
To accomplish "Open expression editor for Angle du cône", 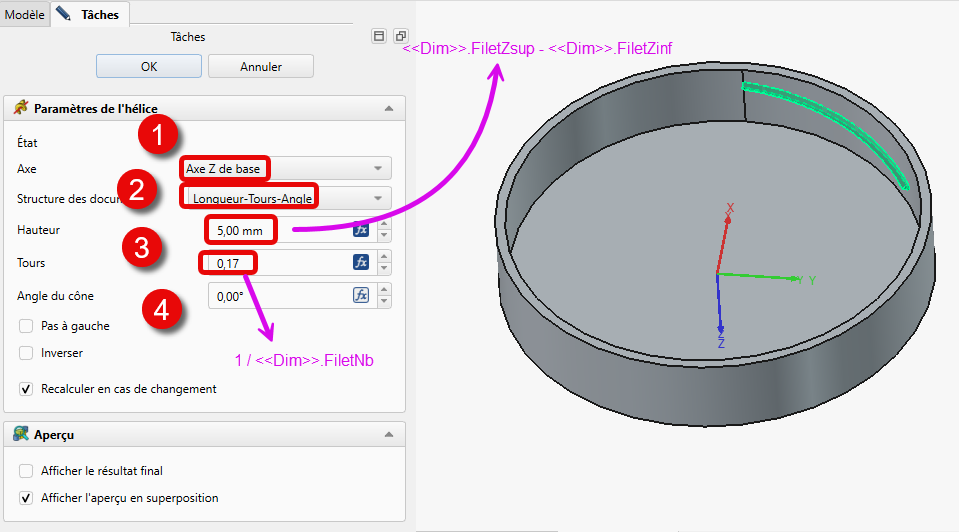I will [x=361, y=296].
